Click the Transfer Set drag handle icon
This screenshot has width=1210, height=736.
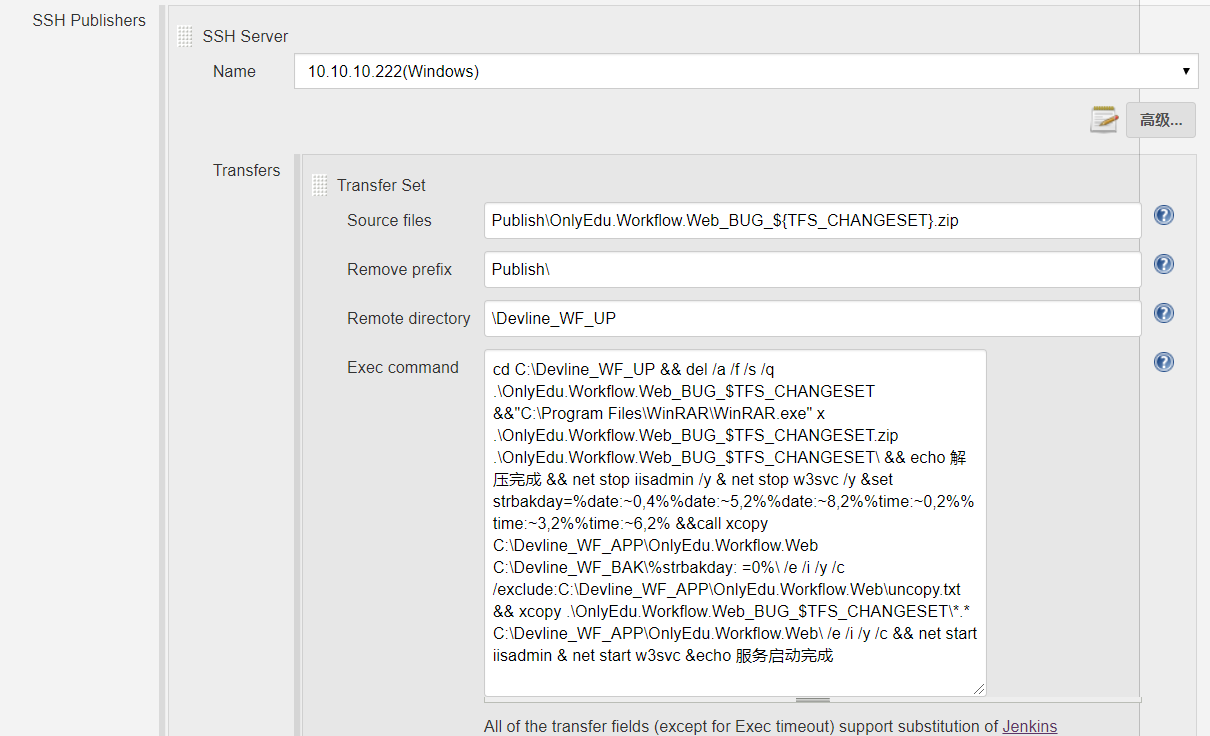point(320,185)
